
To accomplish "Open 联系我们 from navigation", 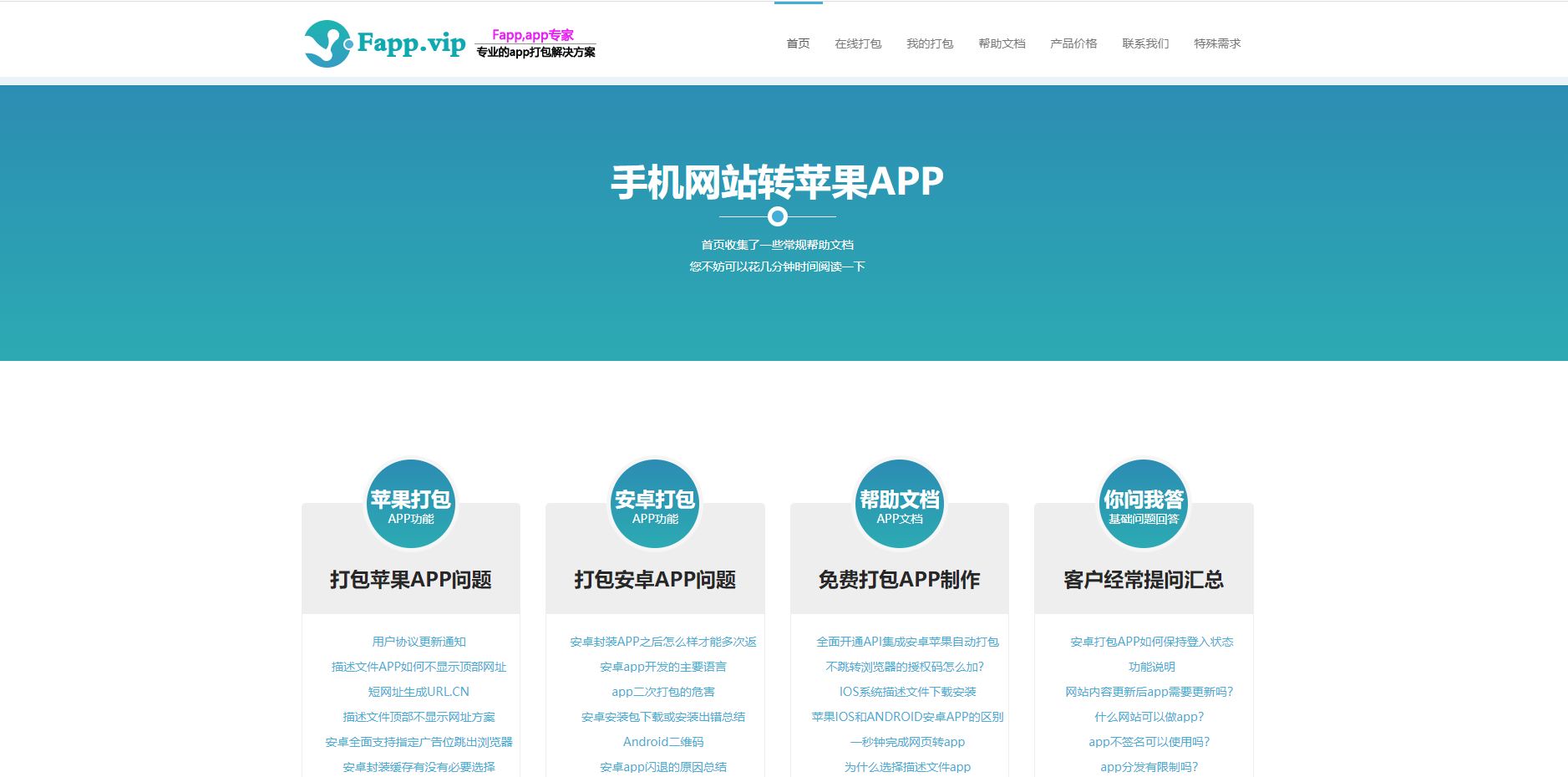I will [x=1145, y=43].
